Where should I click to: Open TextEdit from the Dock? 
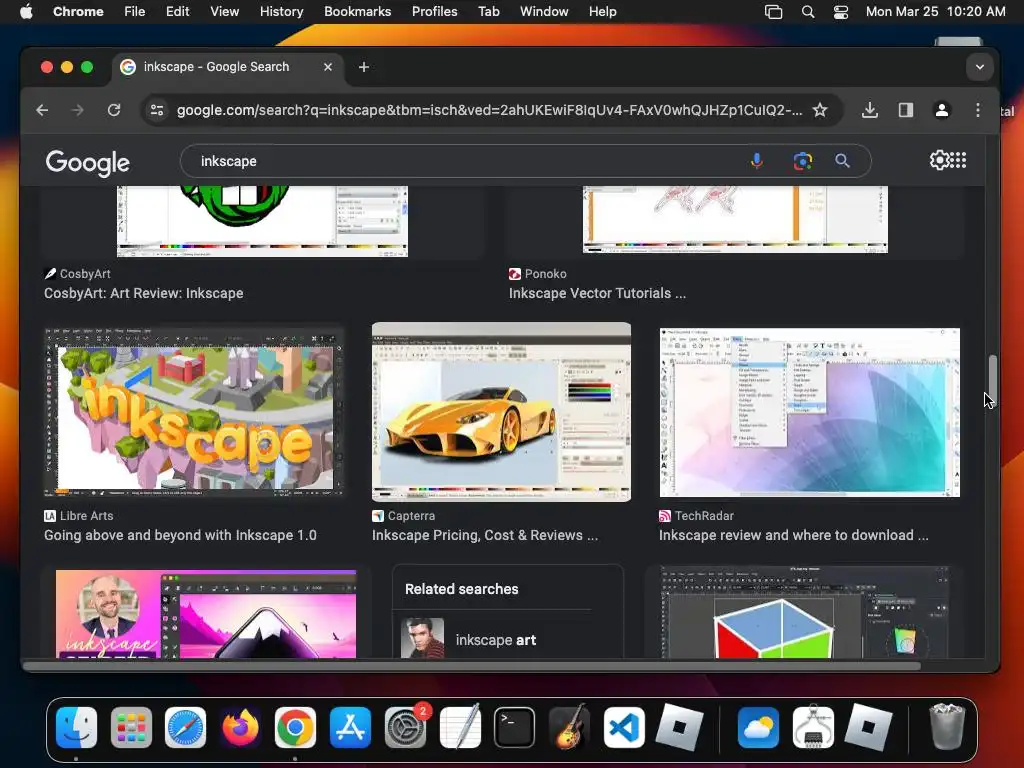(x=460, y=727)
